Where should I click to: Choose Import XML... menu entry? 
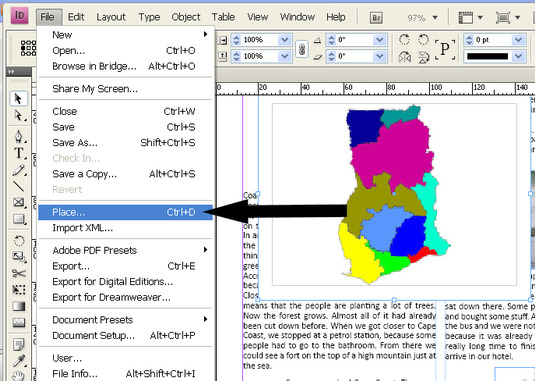(x=126, y=228)
